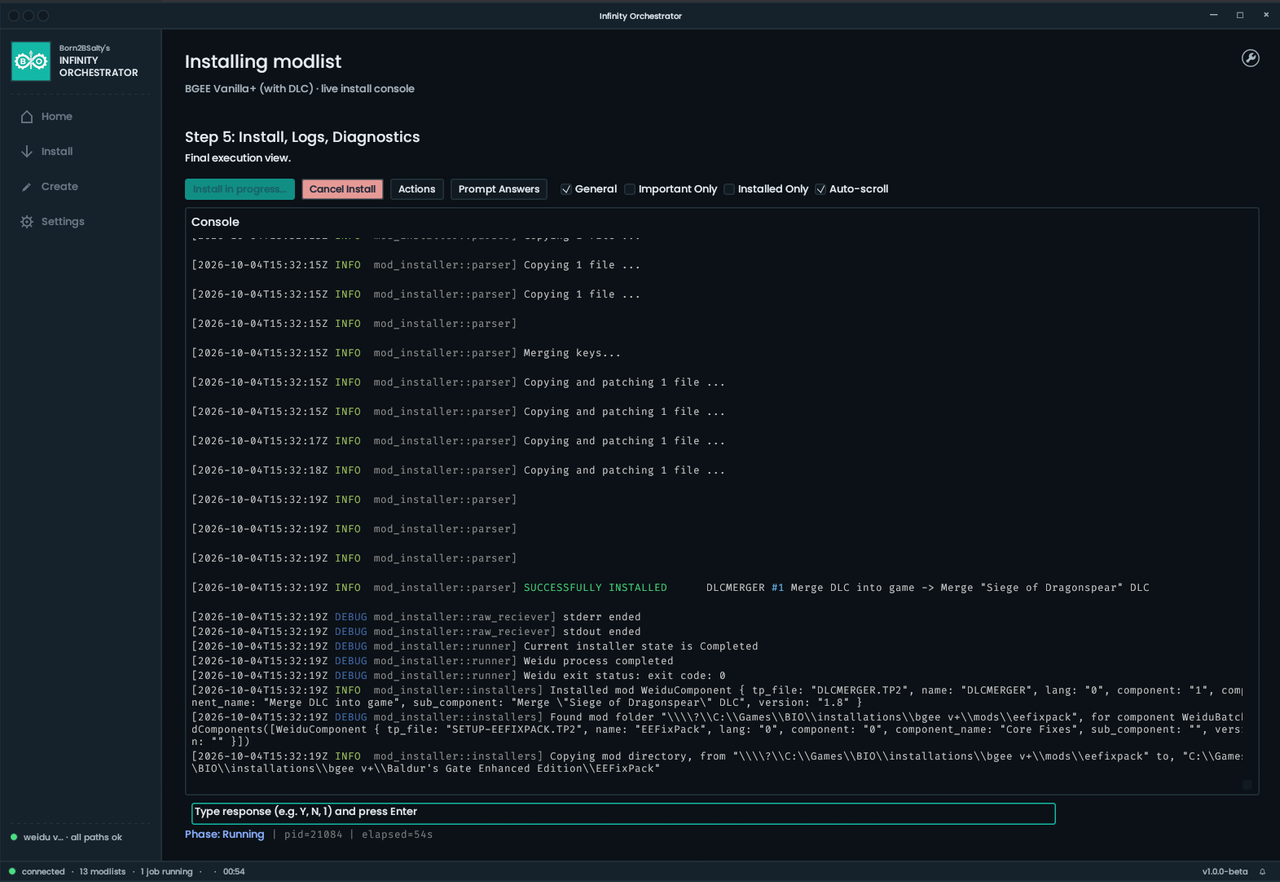Click the Cancel Install button

[342, 189]
